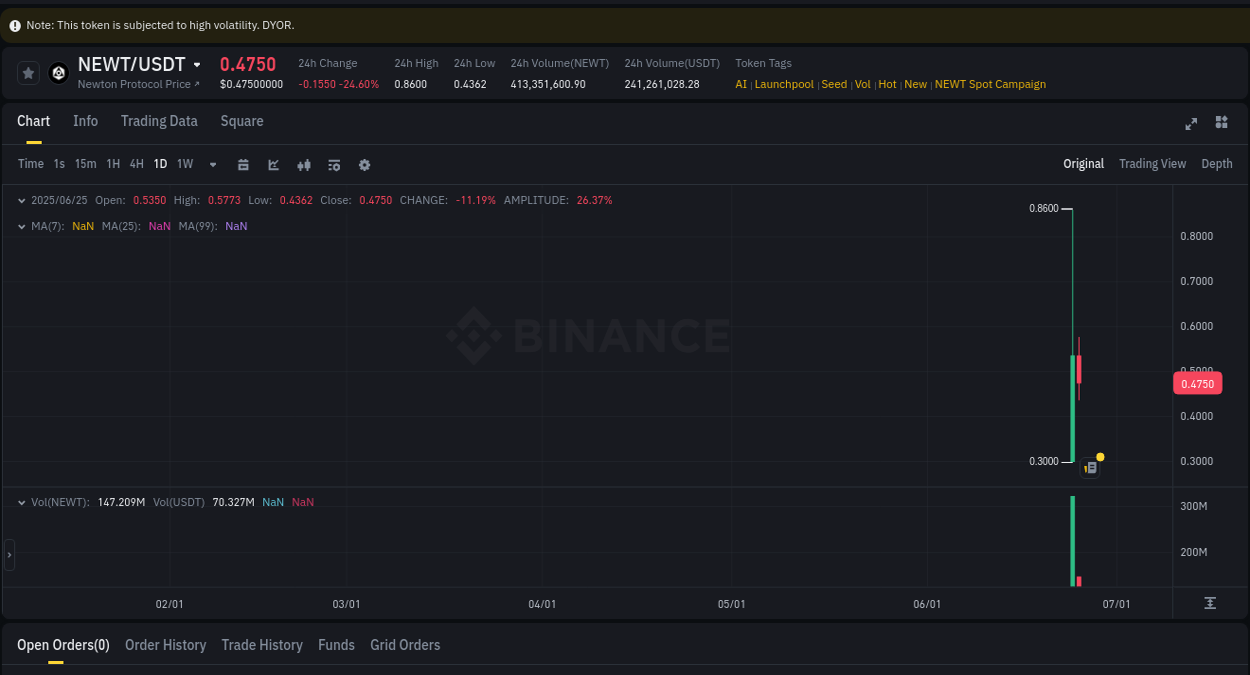Switch chart to Trading View mode
This screenshot has width=1250, height=675.
tap(1152, 163)
